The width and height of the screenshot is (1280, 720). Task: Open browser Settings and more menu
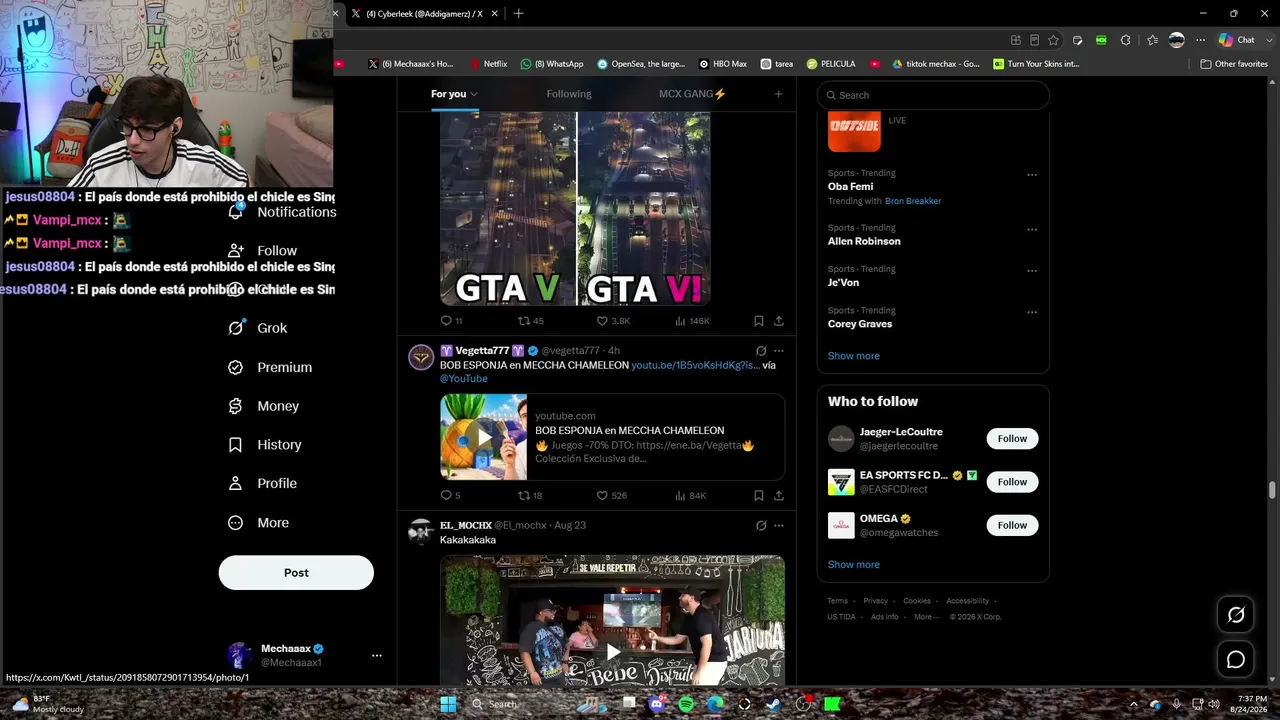tap(1201, 40)
